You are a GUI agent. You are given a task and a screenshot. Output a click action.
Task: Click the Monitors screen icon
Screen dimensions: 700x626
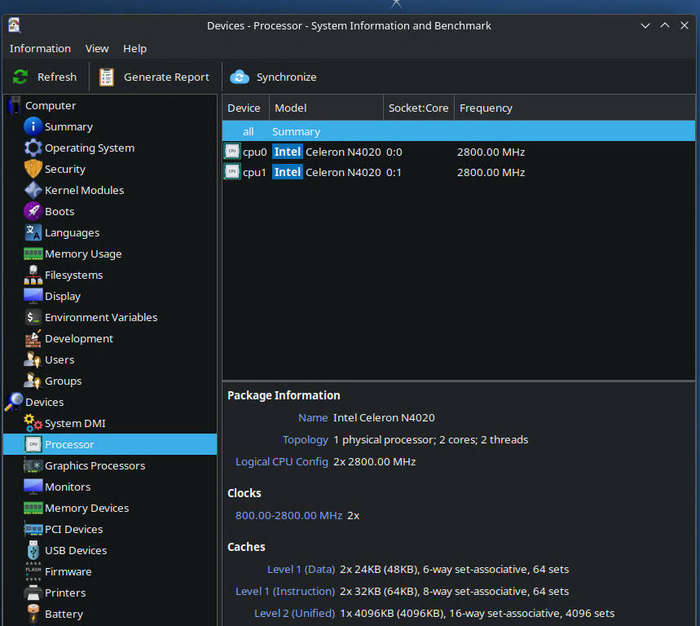pos(33,487)
